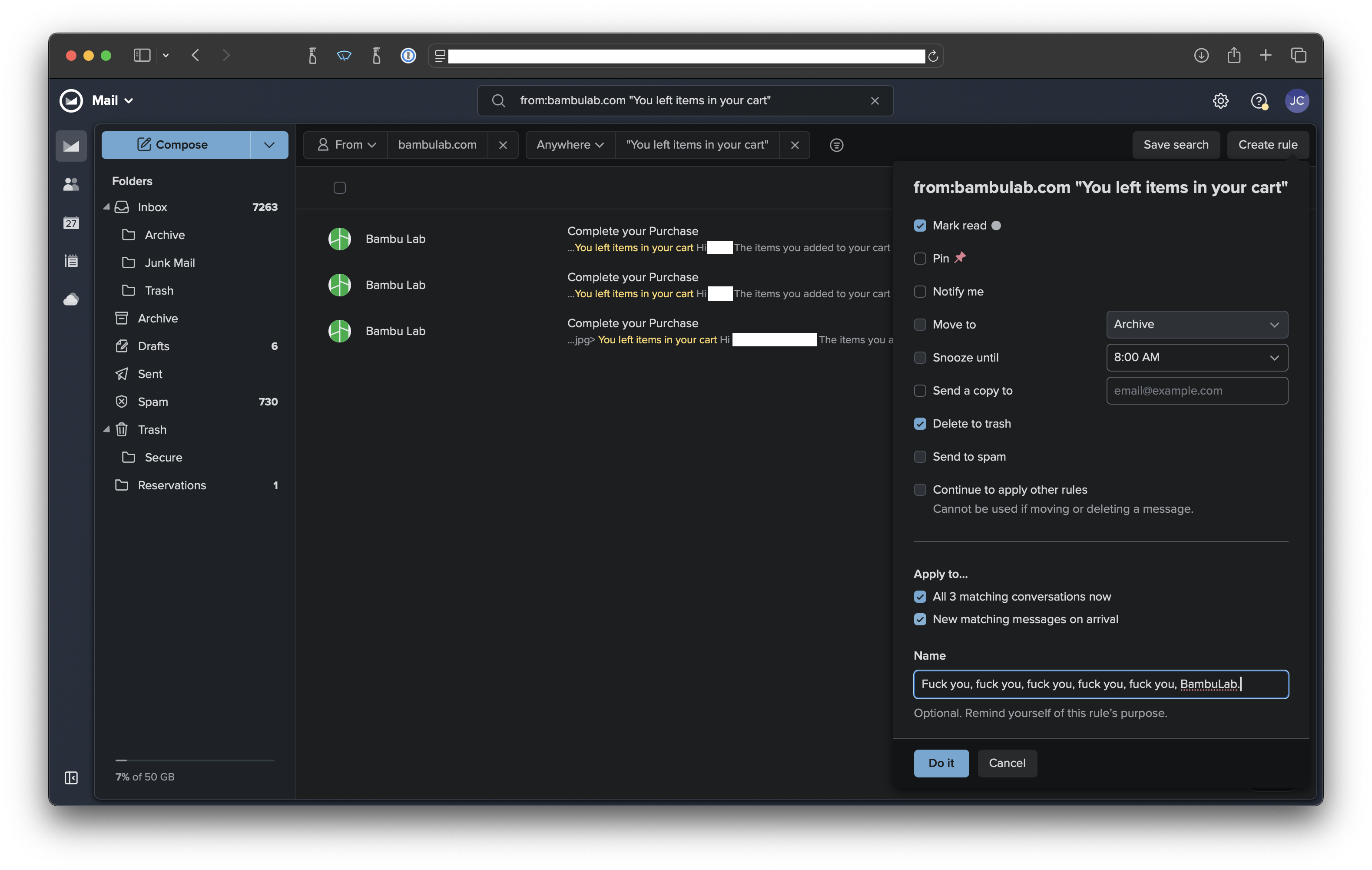The image size is (1372, 870).
Task: Click Do it to apply the rule
Action: [x=941, y=764]
